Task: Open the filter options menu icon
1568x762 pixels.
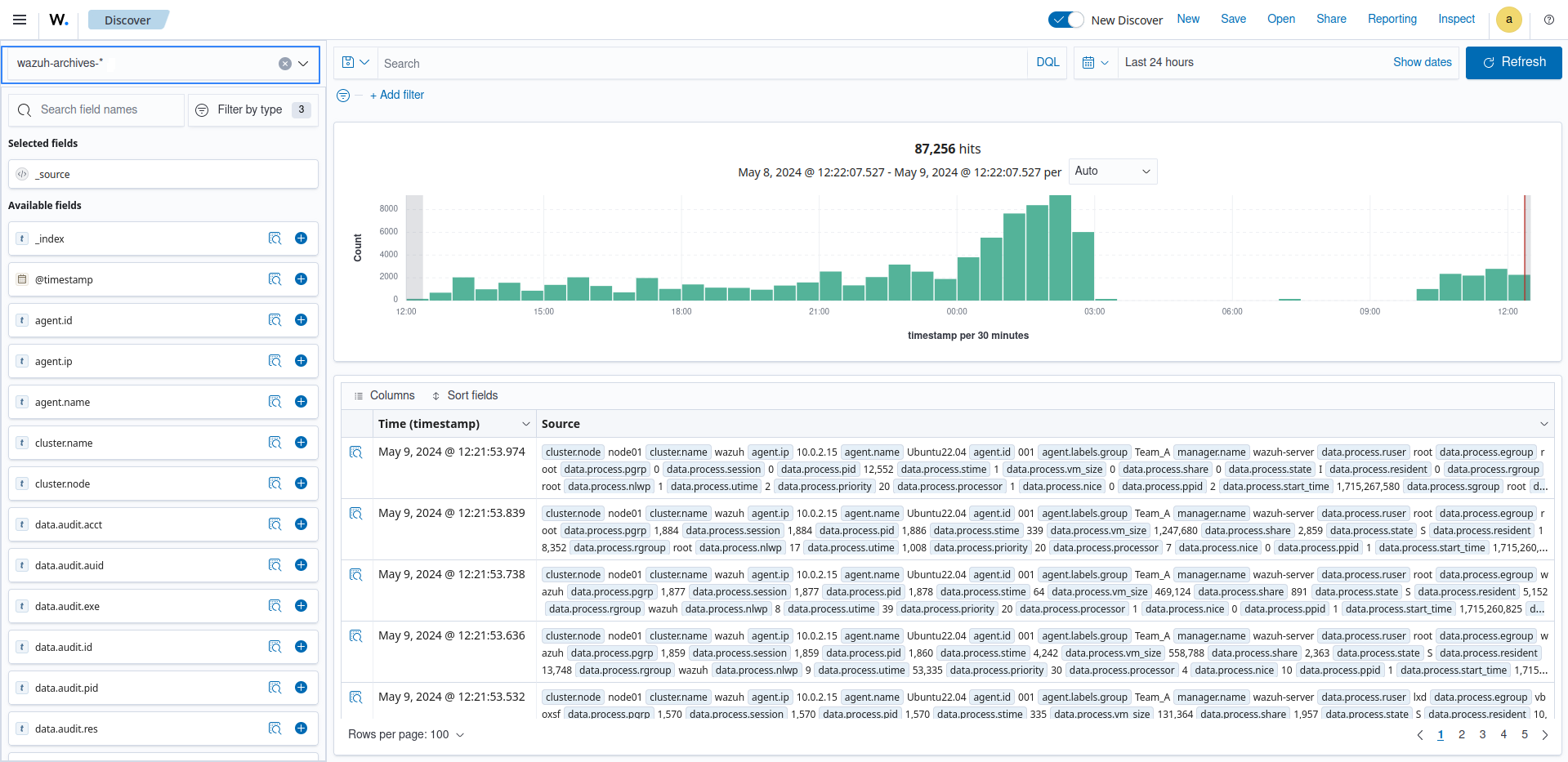Action: (343, 96)
